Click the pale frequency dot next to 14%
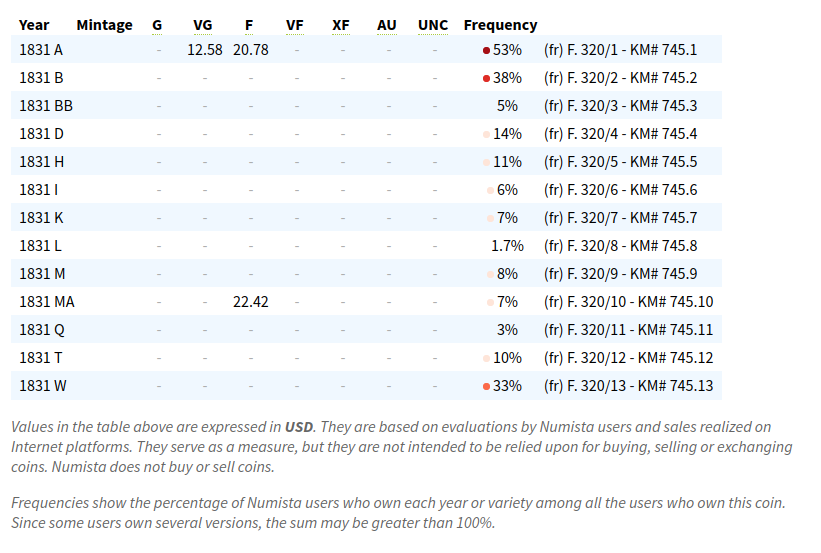 point(486,134)
